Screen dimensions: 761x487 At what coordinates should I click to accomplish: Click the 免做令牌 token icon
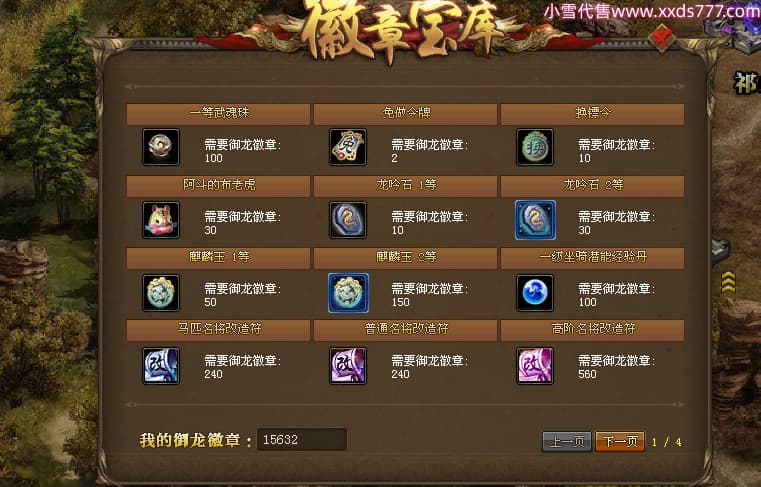pyautogui.click(x=347, y=147)
